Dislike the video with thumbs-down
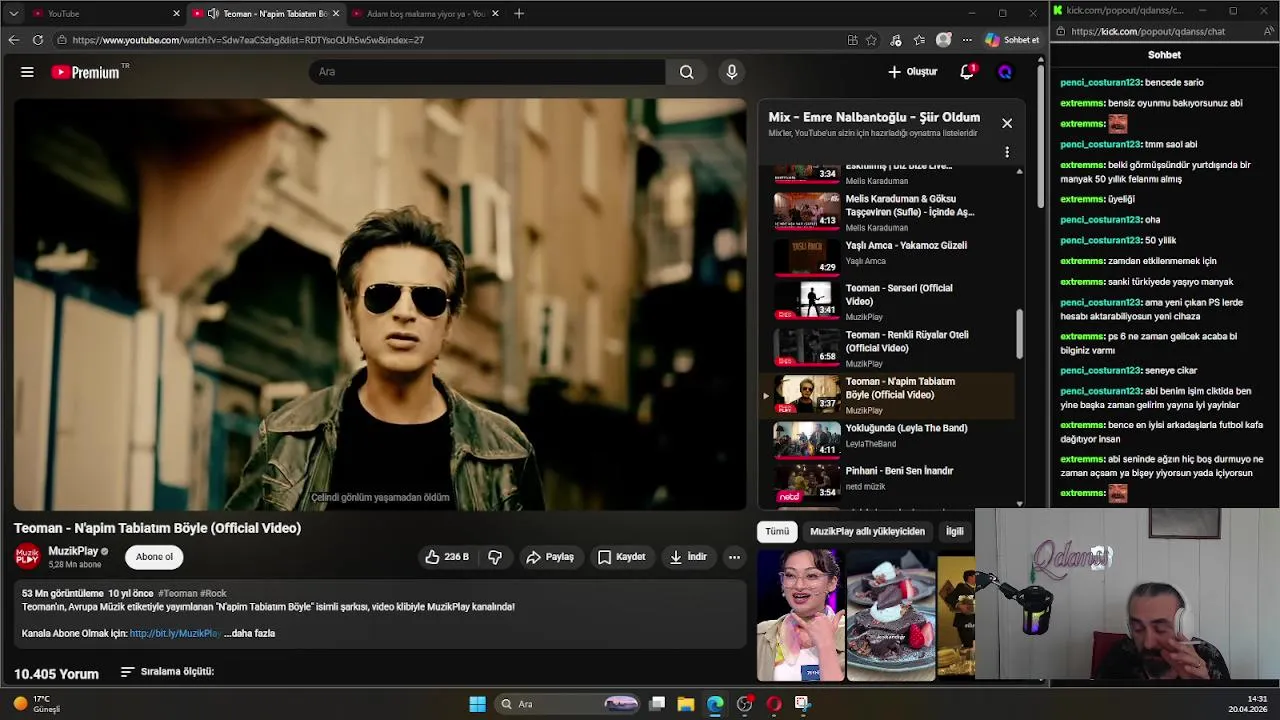Screen dimensions: 1280x720 pos(495,557)
